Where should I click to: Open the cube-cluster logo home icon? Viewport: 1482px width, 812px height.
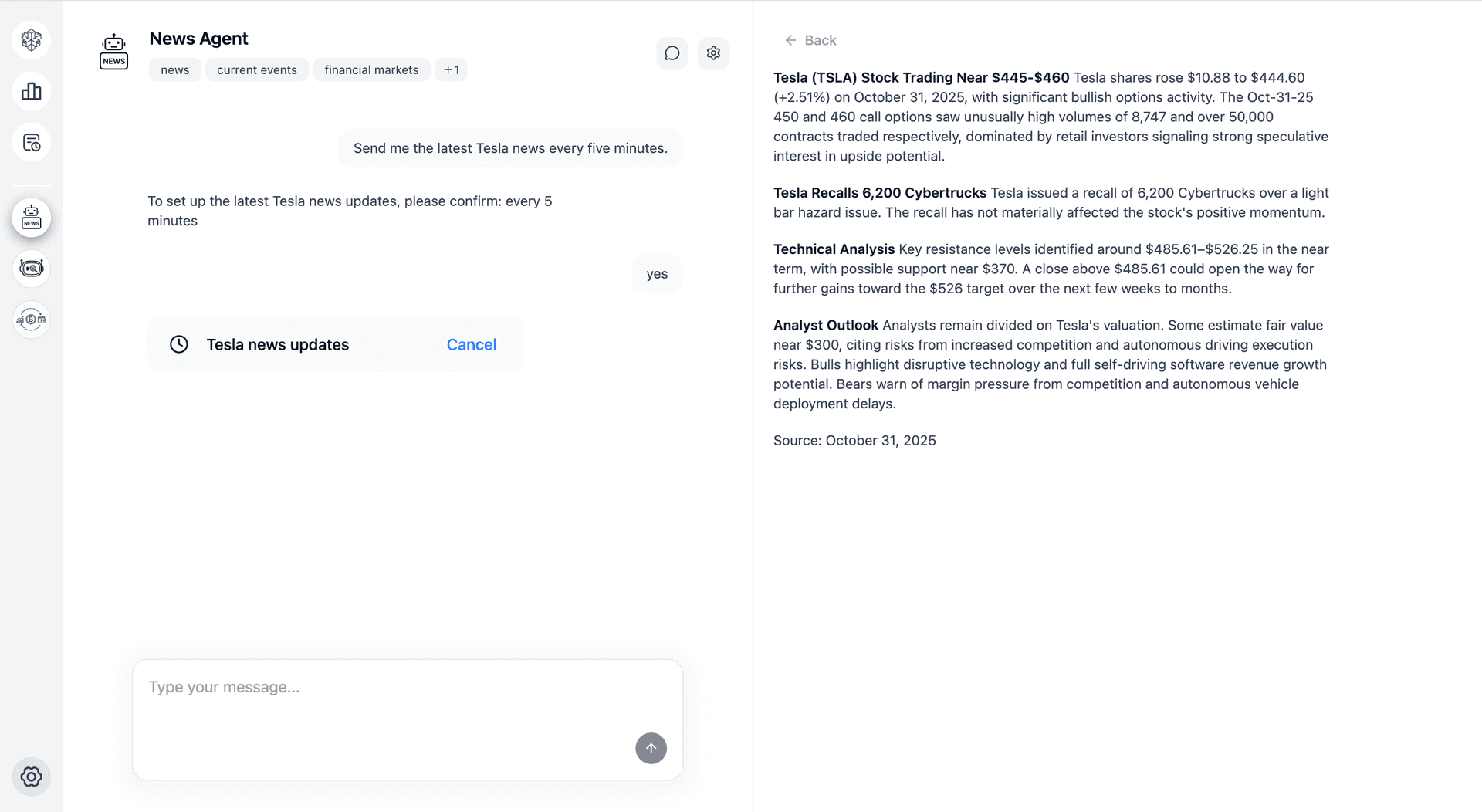click(x=32, y=40)
